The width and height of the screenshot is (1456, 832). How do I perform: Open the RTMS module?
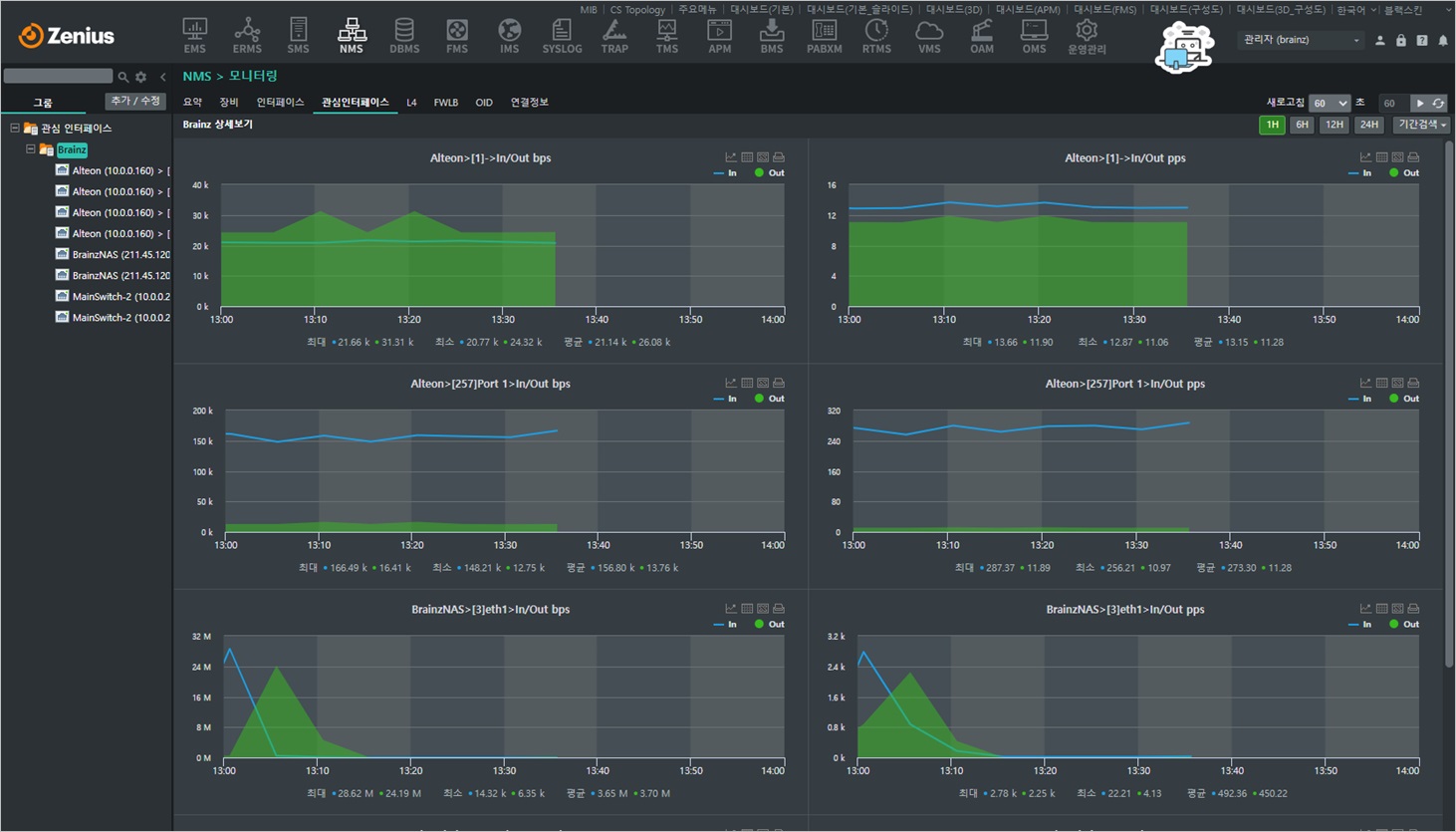876,36
